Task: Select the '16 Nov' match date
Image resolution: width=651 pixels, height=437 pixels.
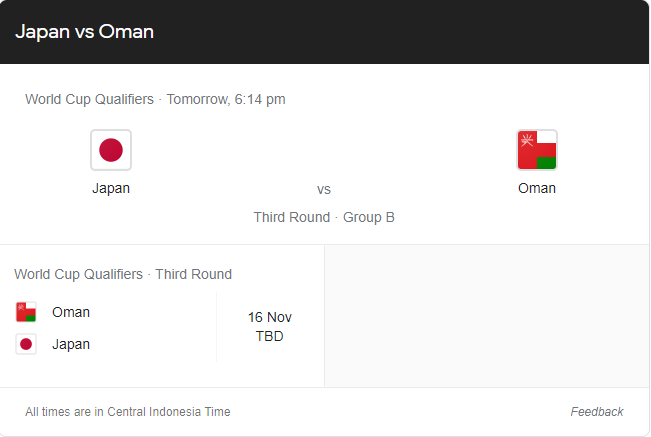Action: click(270, 317)
